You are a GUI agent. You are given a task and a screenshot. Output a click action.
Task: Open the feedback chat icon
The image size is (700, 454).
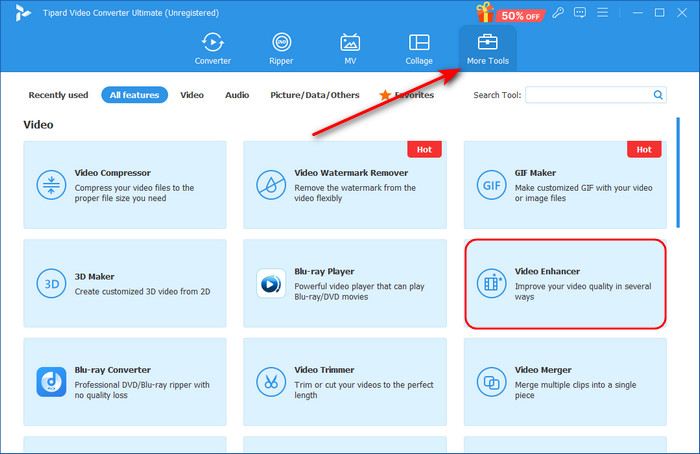[x=580, y=12]
